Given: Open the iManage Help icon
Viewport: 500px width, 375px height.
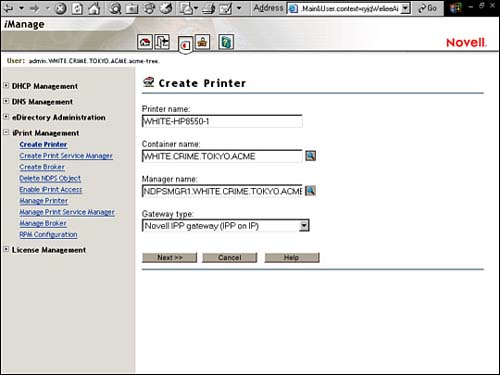Looking at the screenshot, I should click(226, 42).
